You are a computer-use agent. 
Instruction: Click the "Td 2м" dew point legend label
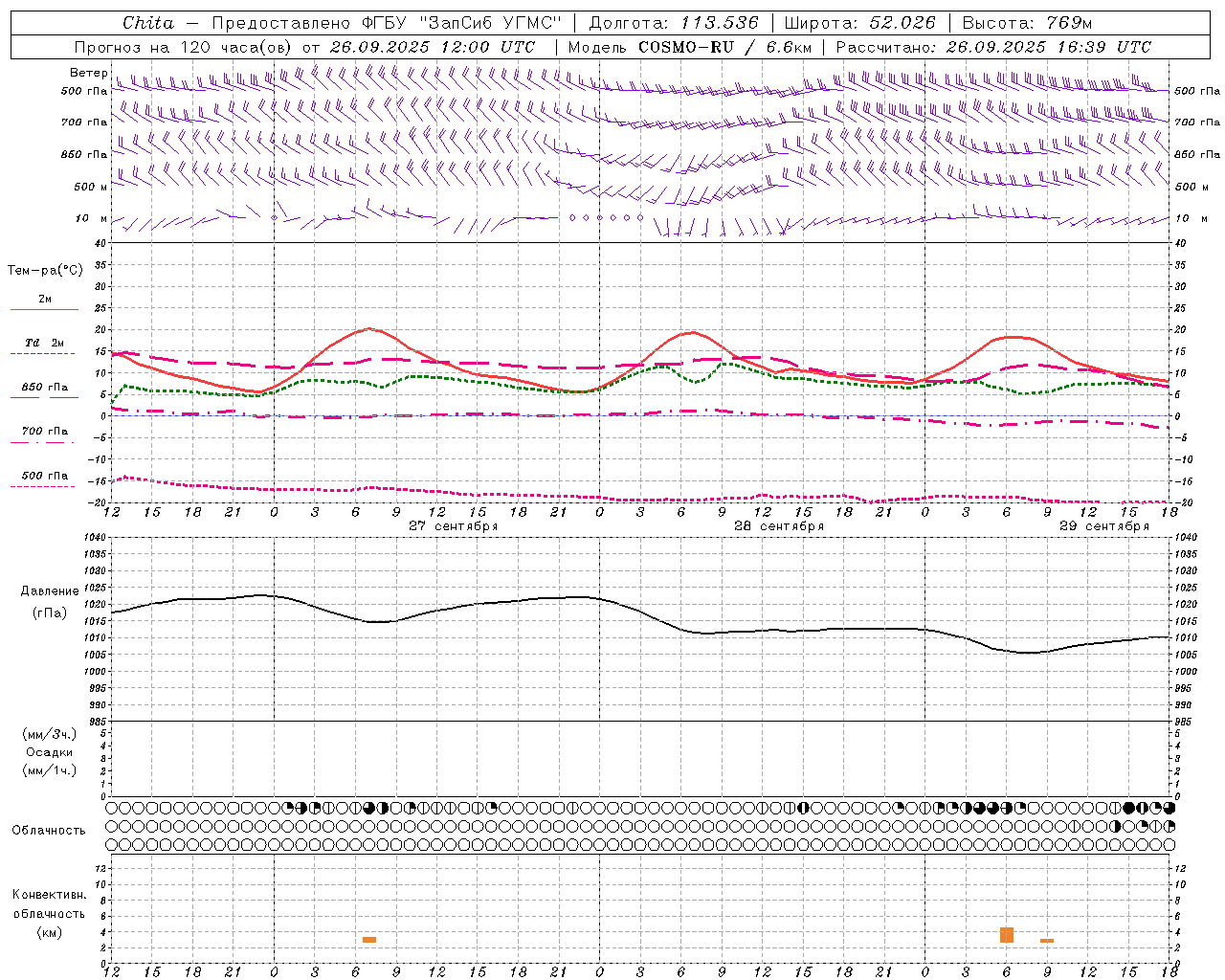pos(45,342)
